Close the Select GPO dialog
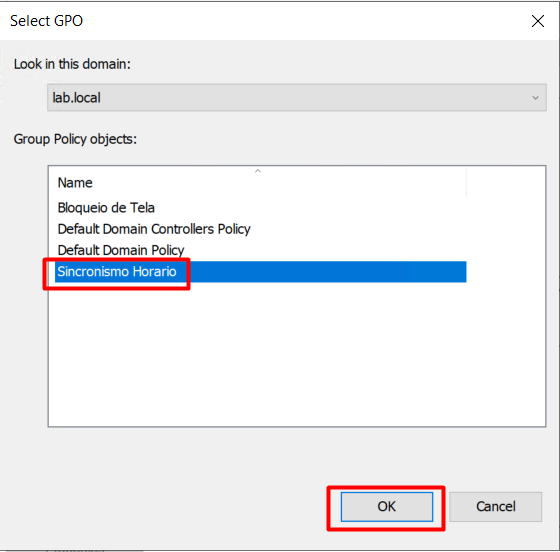The width and height of the screenshot is (560, 552). tap(538, 21)
